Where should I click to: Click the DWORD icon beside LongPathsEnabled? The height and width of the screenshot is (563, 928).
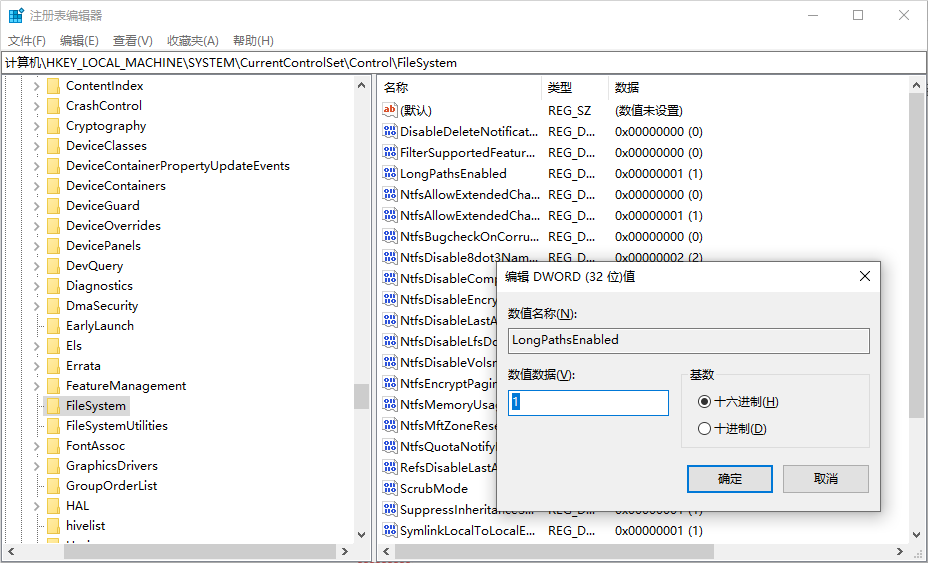click(390, 173)
